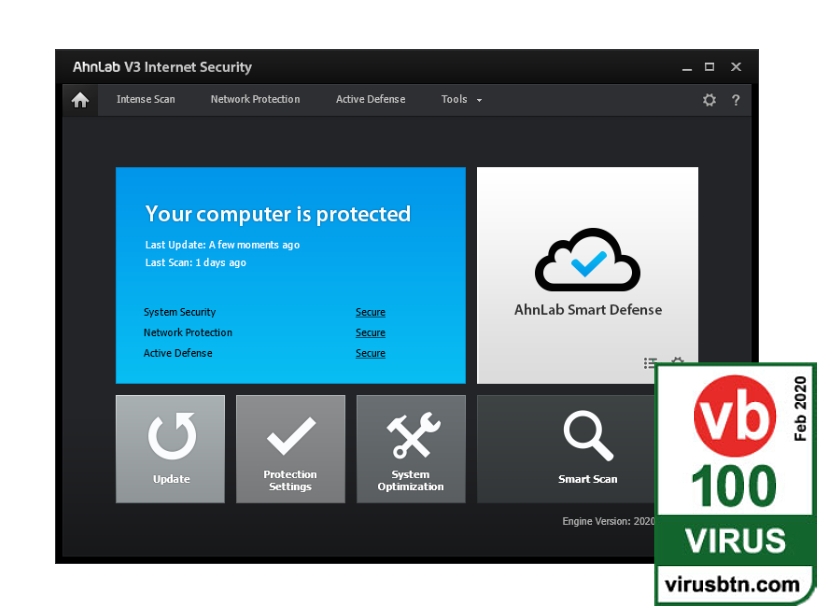Maximize the AhnLab window
Screen dimensions: 832x614
click(x=709, y=67)
